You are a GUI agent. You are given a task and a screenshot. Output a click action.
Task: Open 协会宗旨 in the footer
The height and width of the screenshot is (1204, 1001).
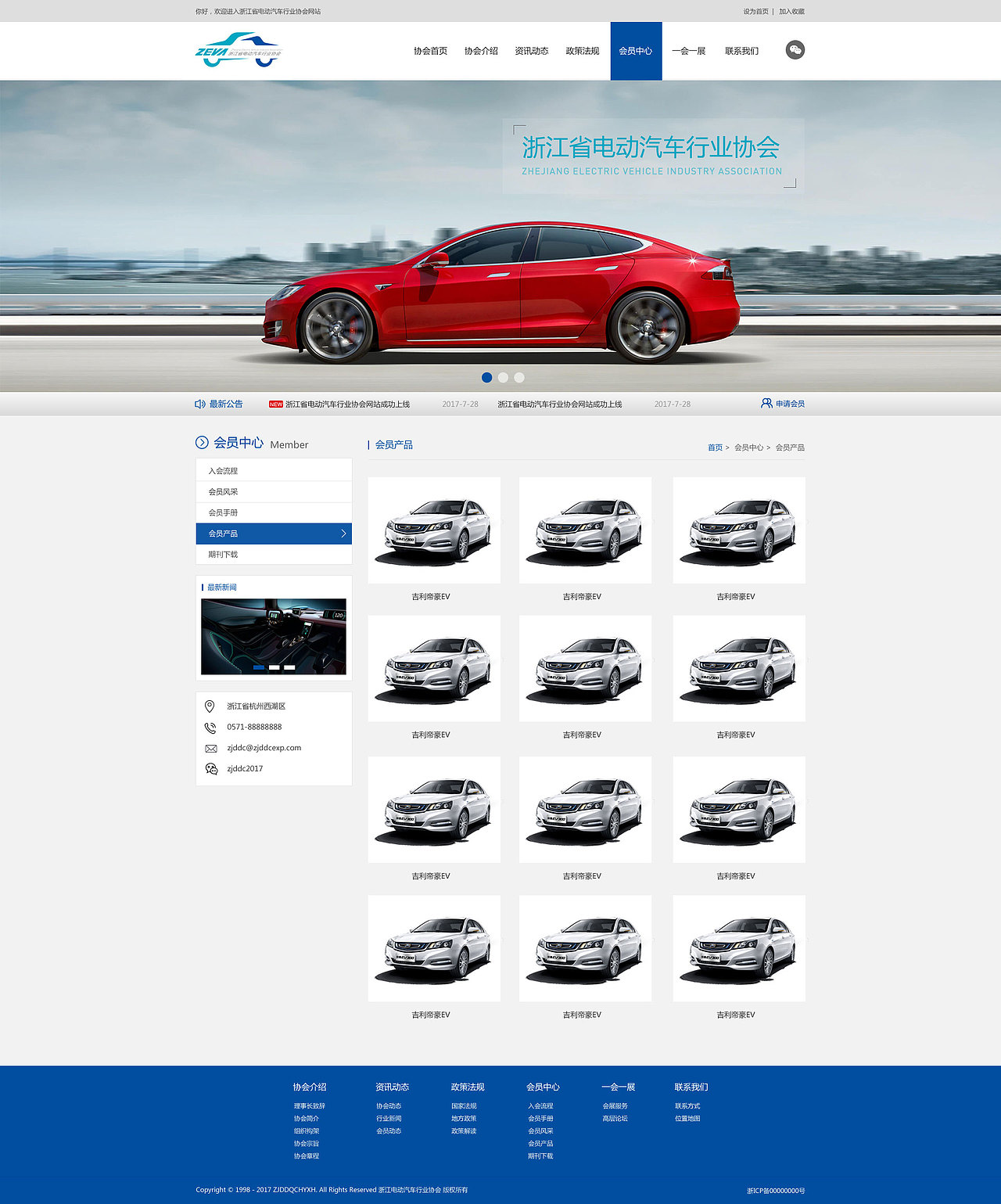click(307, 1144)
